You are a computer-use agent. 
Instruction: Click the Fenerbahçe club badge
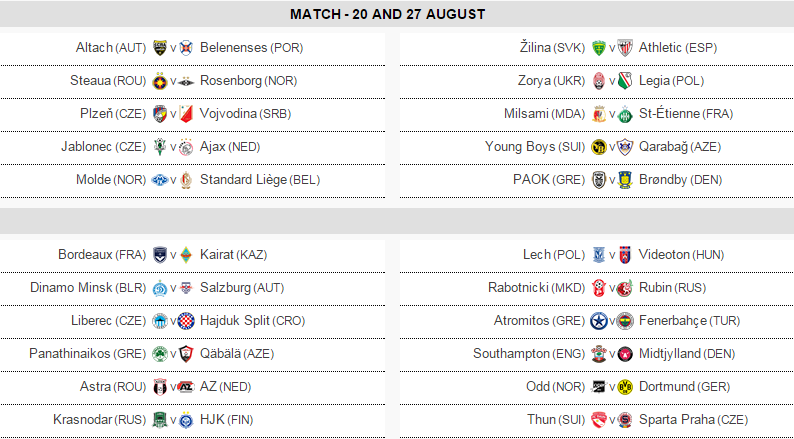click(625, 321)
